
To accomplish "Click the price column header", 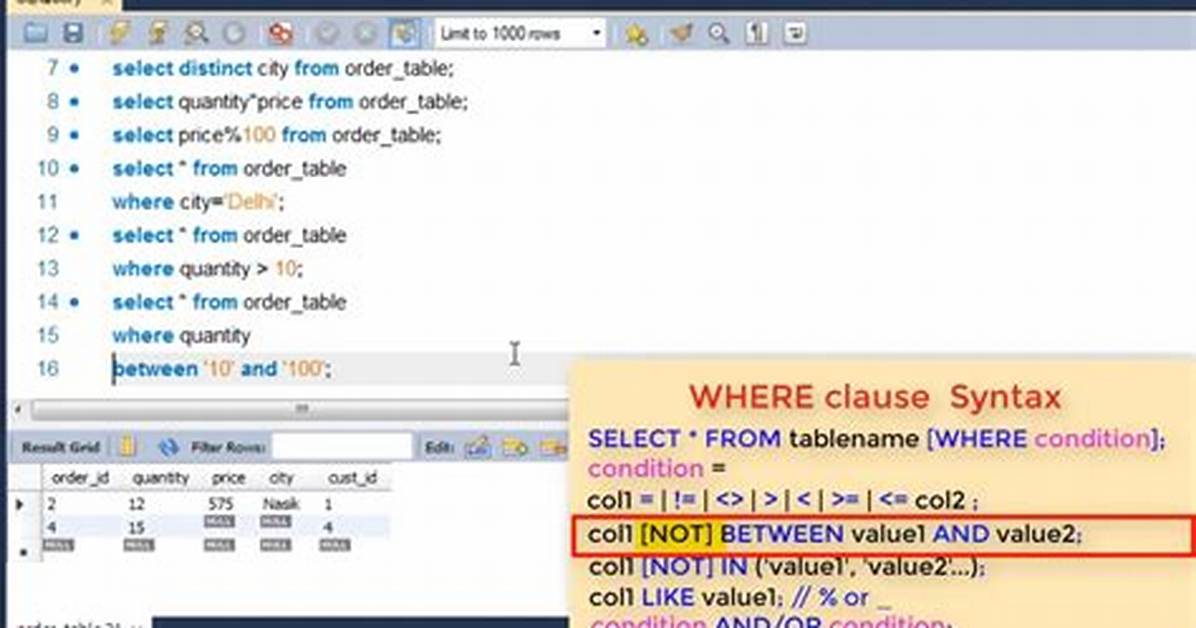I will [x=228, y=478].
